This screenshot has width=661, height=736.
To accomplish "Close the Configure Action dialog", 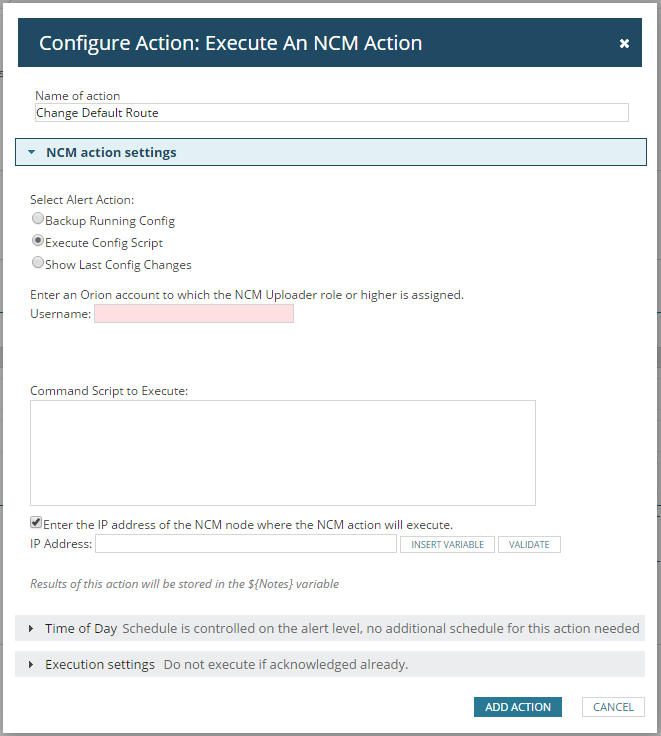I will pyautogui.click(x=624, y=44).
